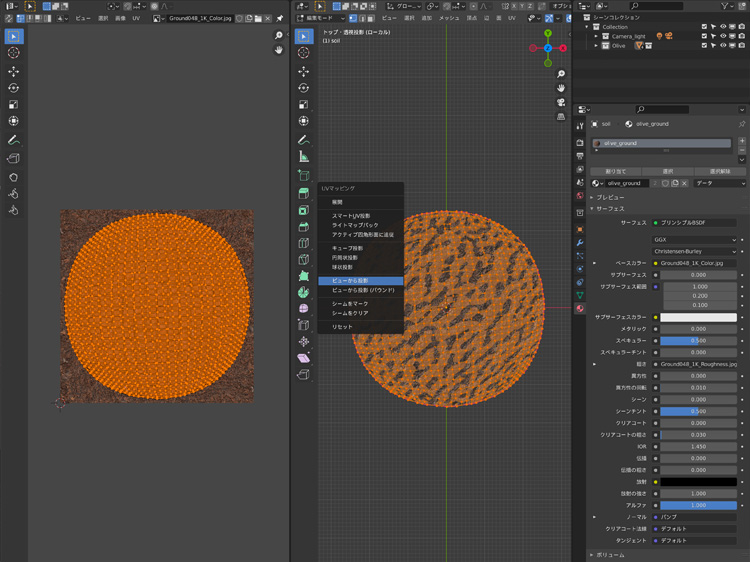Click the UV editor zoom magnifier icon
Viewport: 750px width, 562px height.
click(x=279, y=37)
